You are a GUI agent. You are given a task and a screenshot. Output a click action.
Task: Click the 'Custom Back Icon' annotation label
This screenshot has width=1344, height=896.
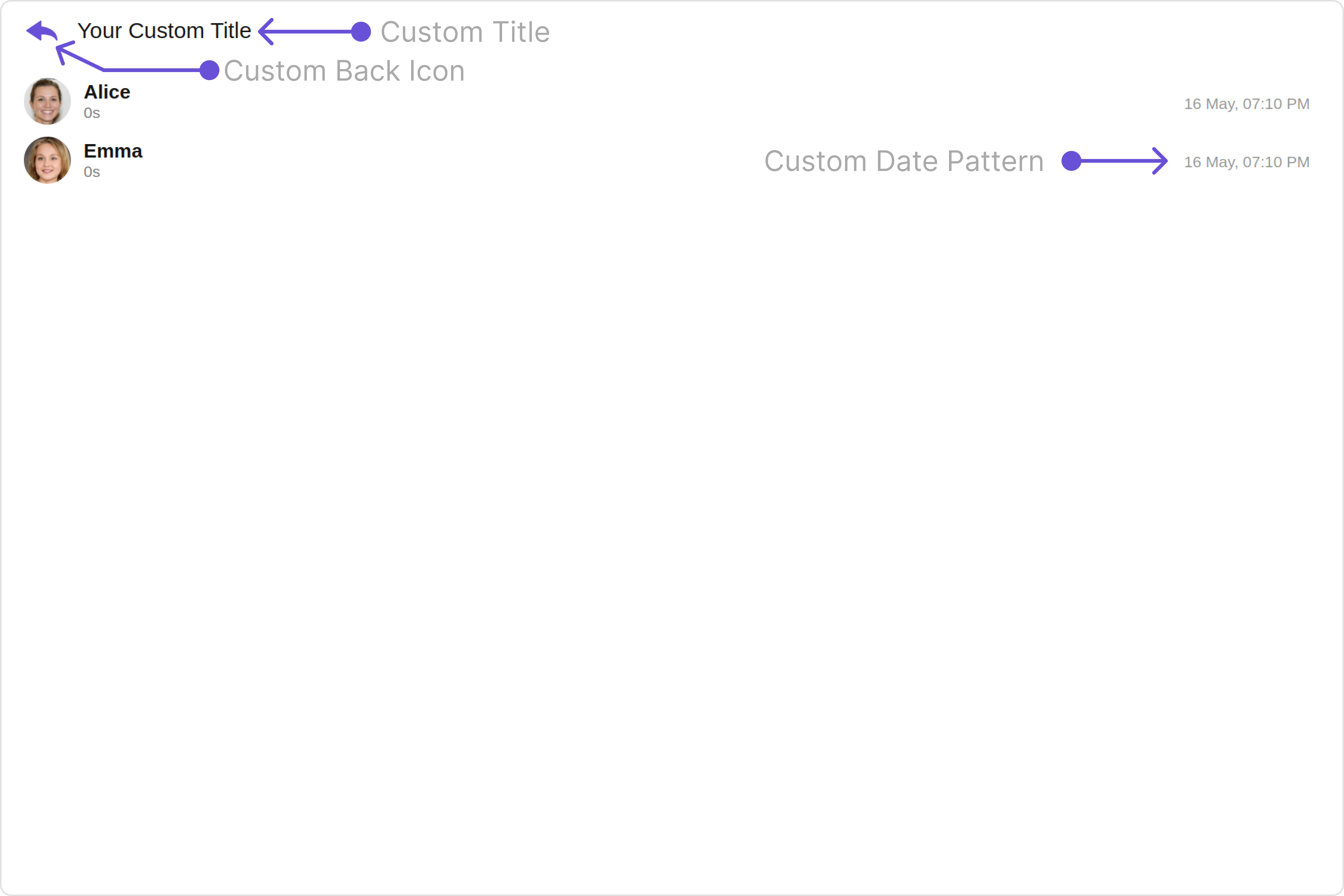coord(344,71)
